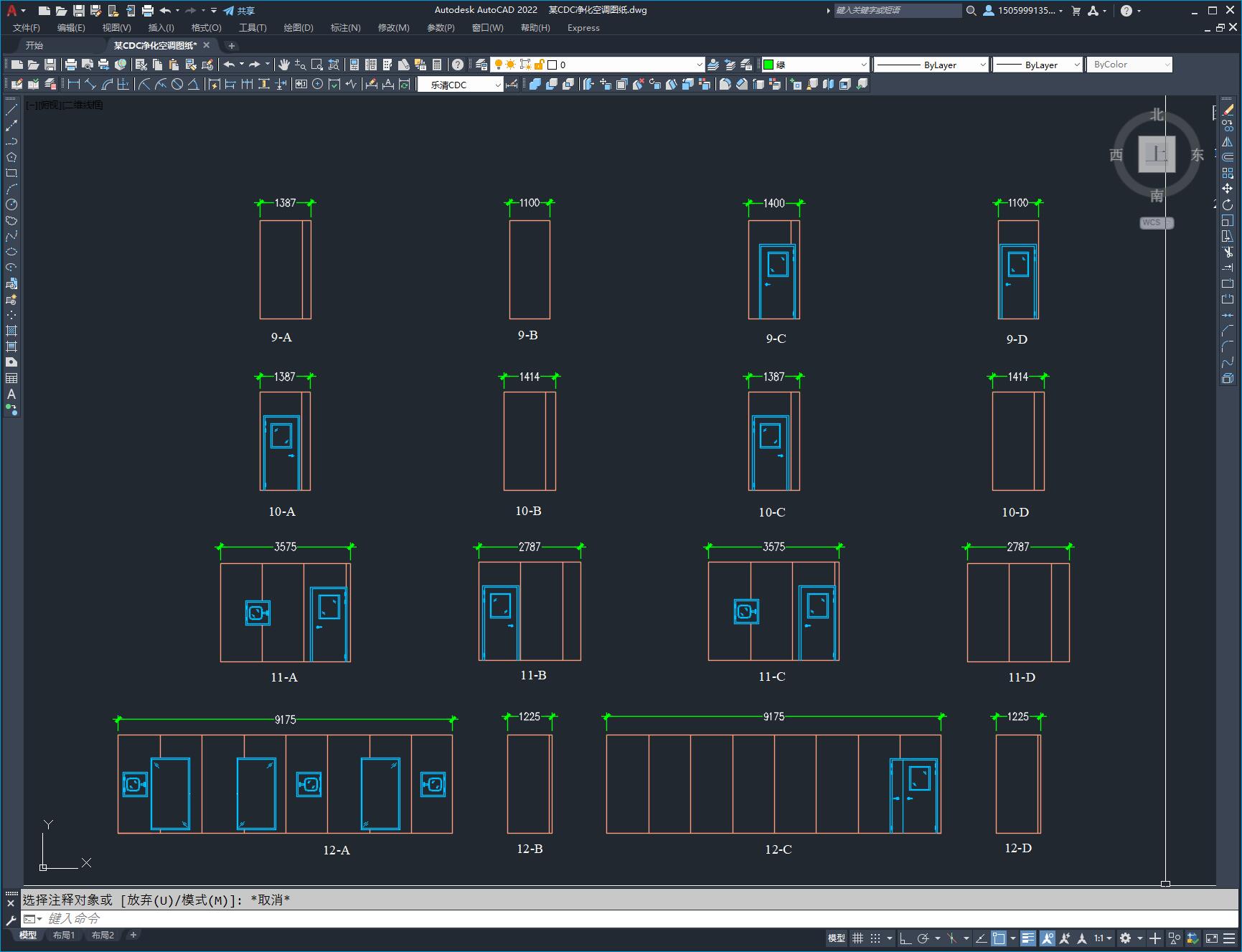Switch to the 布局1 layout tab
Image resolution: width=1242 pixels, height=952 pixels.
pos(64,935)
